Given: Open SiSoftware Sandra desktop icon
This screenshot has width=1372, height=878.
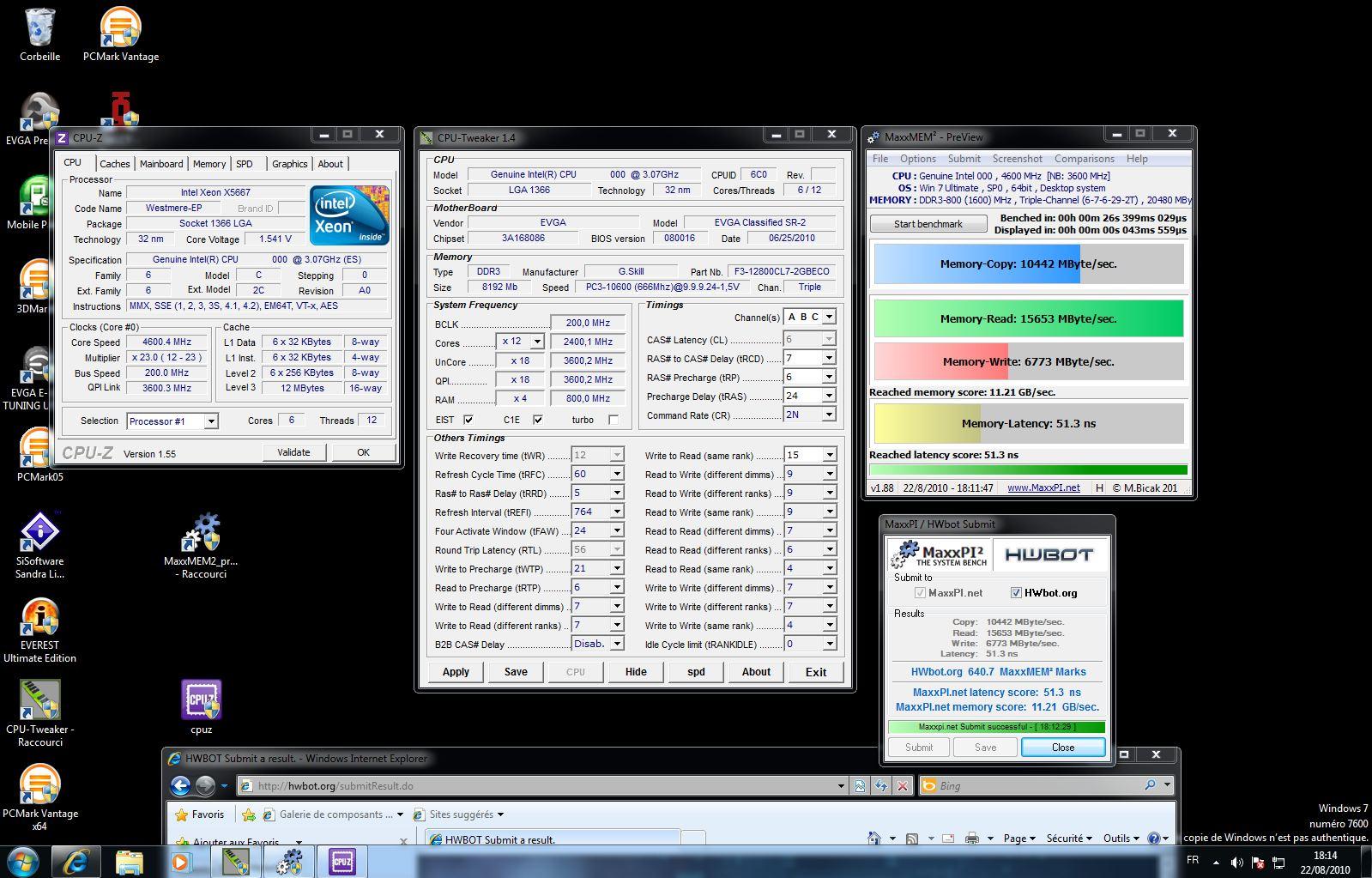Looking at the screenshot, I should tap(39, 544).
